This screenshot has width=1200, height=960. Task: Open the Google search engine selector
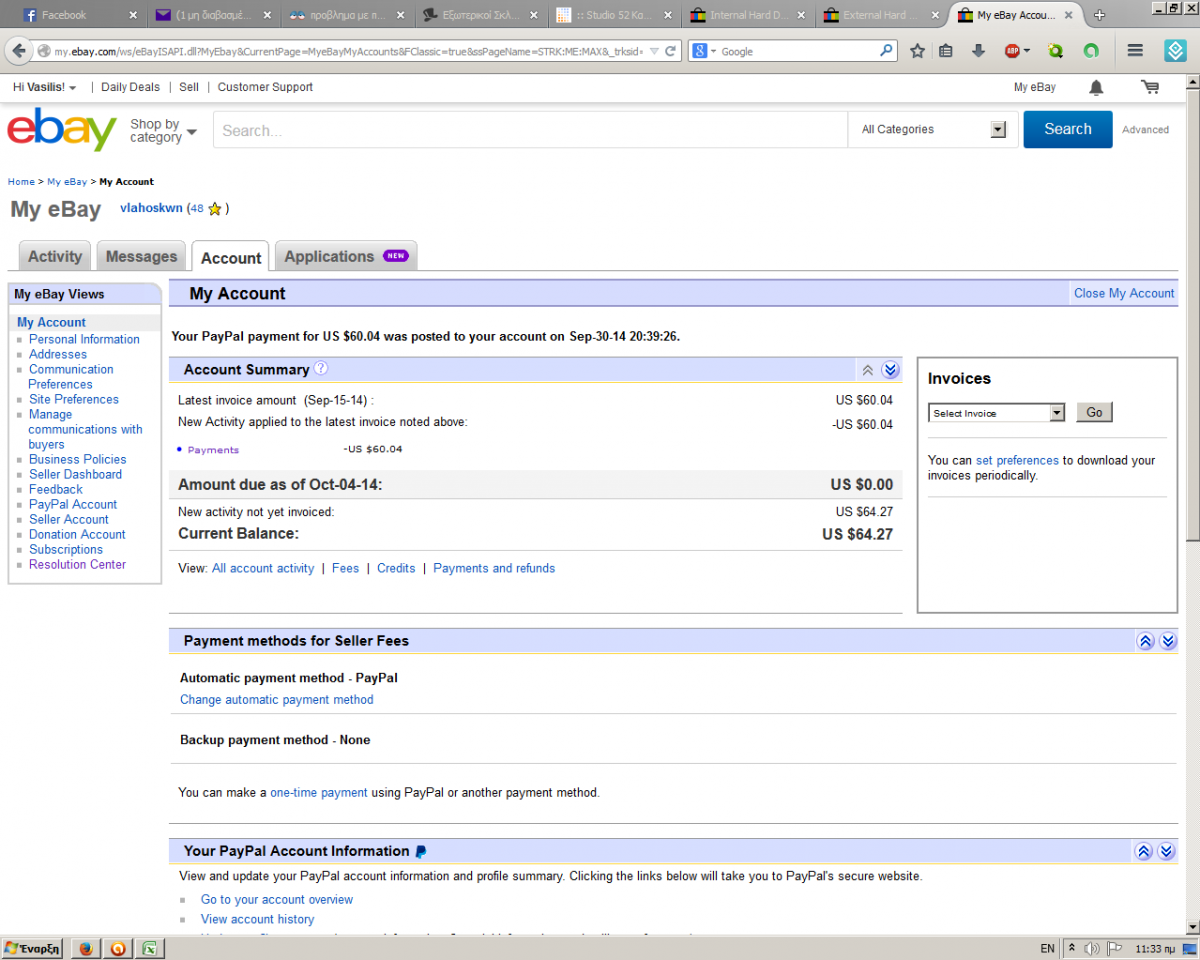click(x=703, y=51)
